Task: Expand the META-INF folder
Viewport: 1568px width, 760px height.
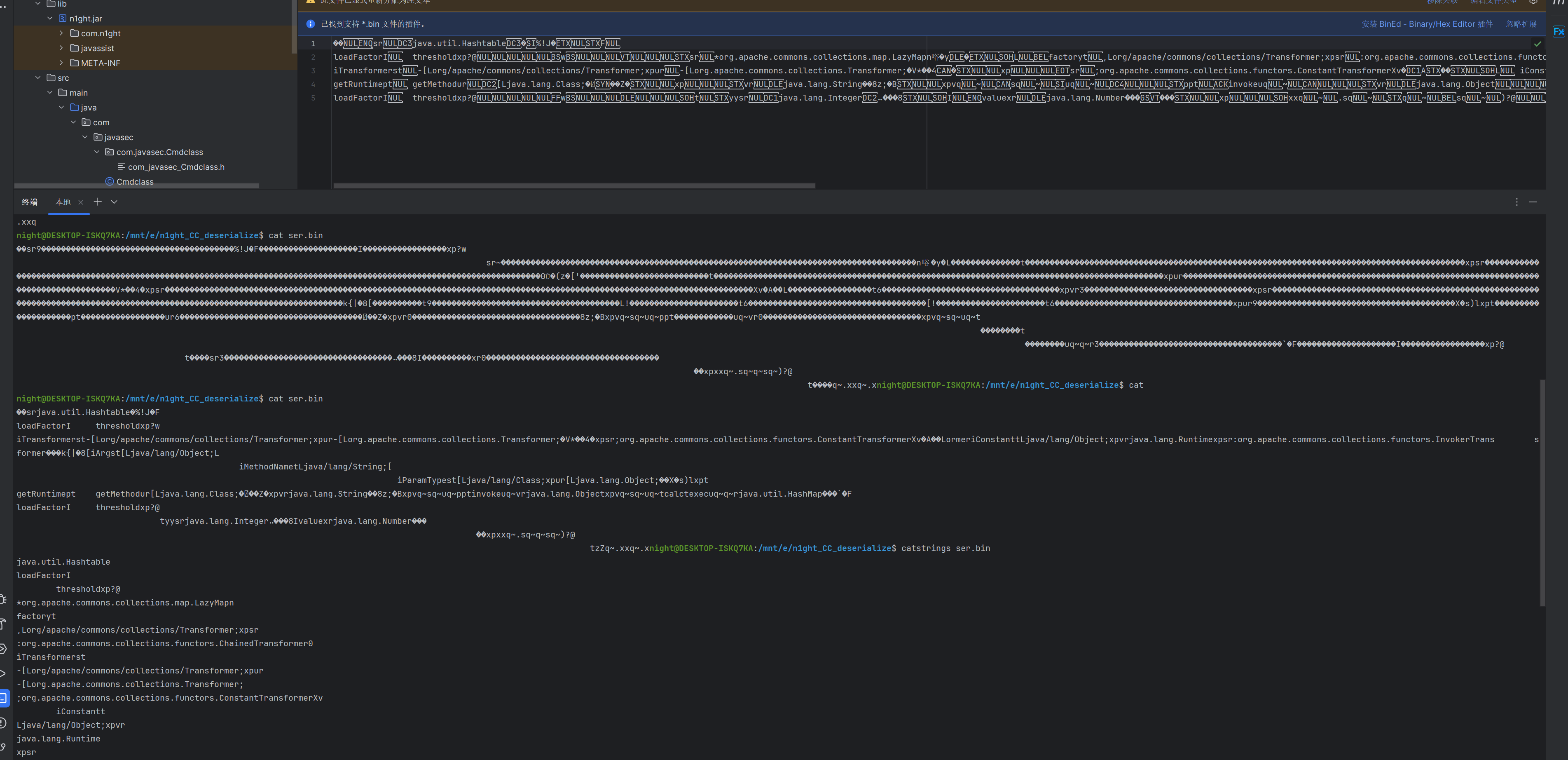Action: (x=61, y=63)
